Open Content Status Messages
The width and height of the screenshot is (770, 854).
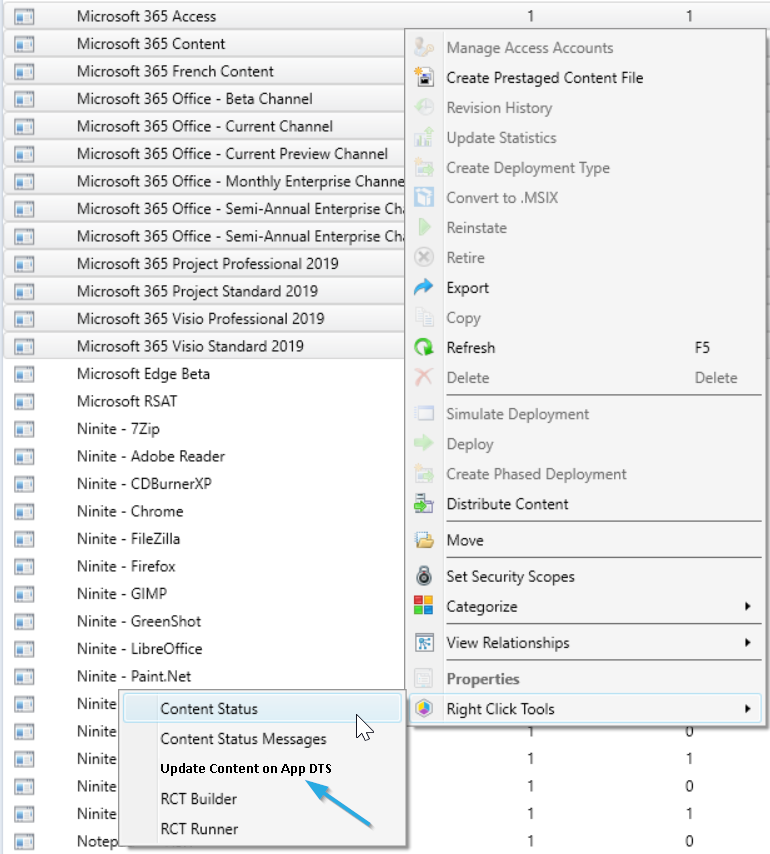point(243,739)
